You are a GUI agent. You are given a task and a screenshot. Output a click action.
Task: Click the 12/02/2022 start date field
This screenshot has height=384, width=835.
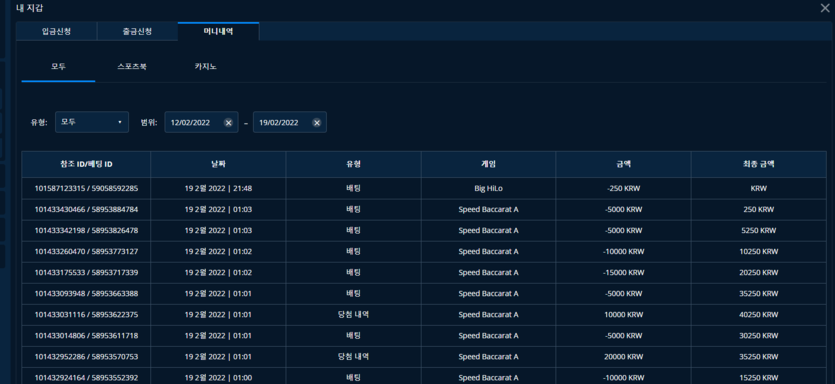coord(201,122)
